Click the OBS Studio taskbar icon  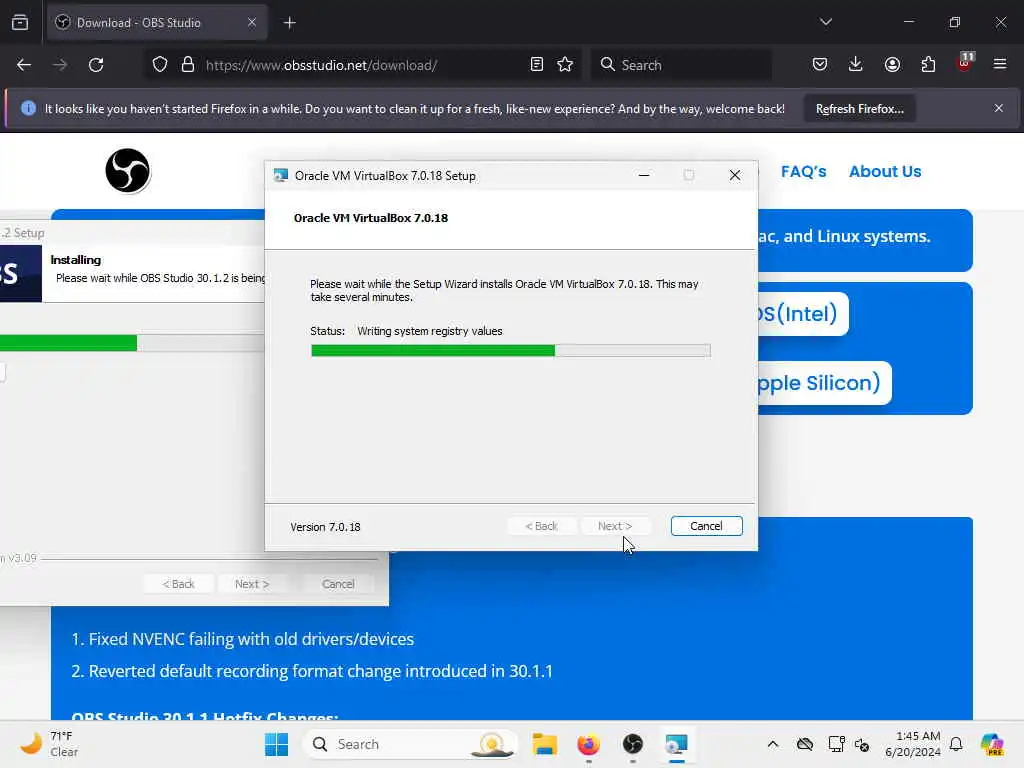pos(633,744)
